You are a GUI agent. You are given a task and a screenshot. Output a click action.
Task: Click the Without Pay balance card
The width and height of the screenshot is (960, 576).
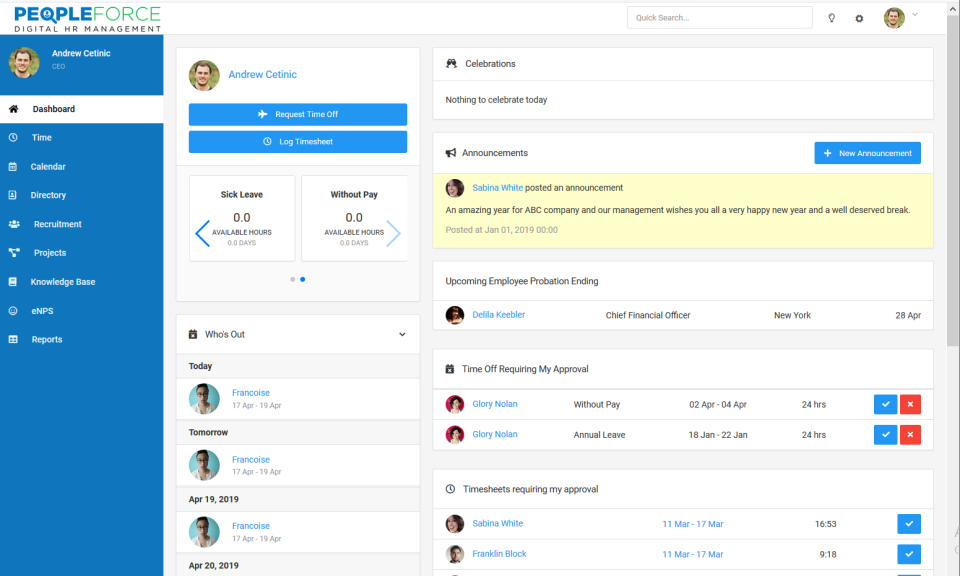[x=354, y=219]
